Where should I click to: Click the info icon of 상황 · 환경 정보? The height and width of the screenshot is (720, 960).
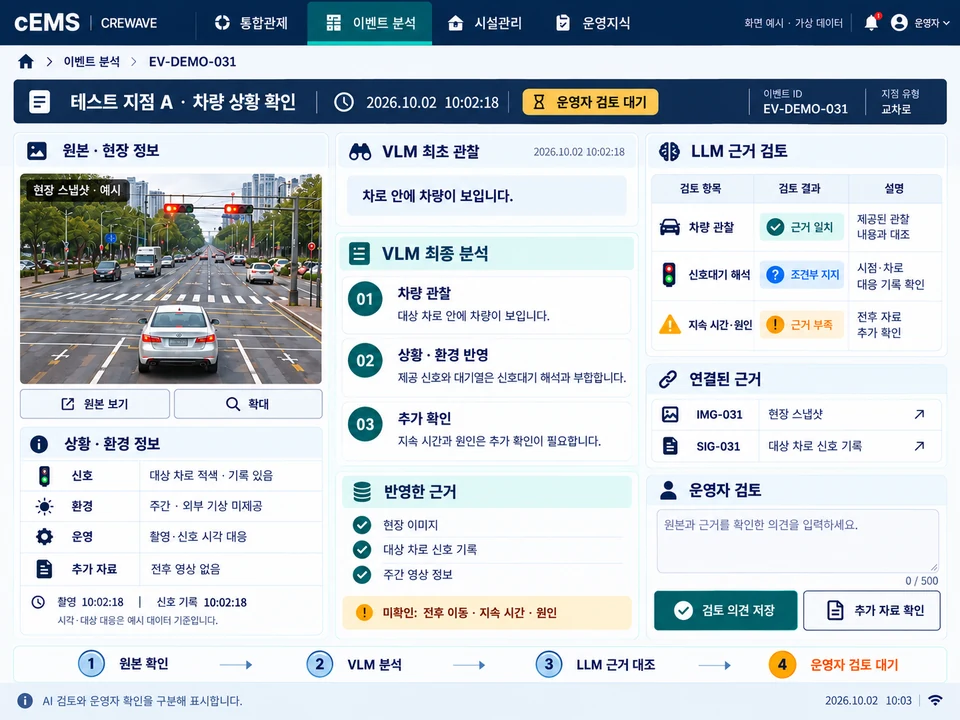click(39, 444)
